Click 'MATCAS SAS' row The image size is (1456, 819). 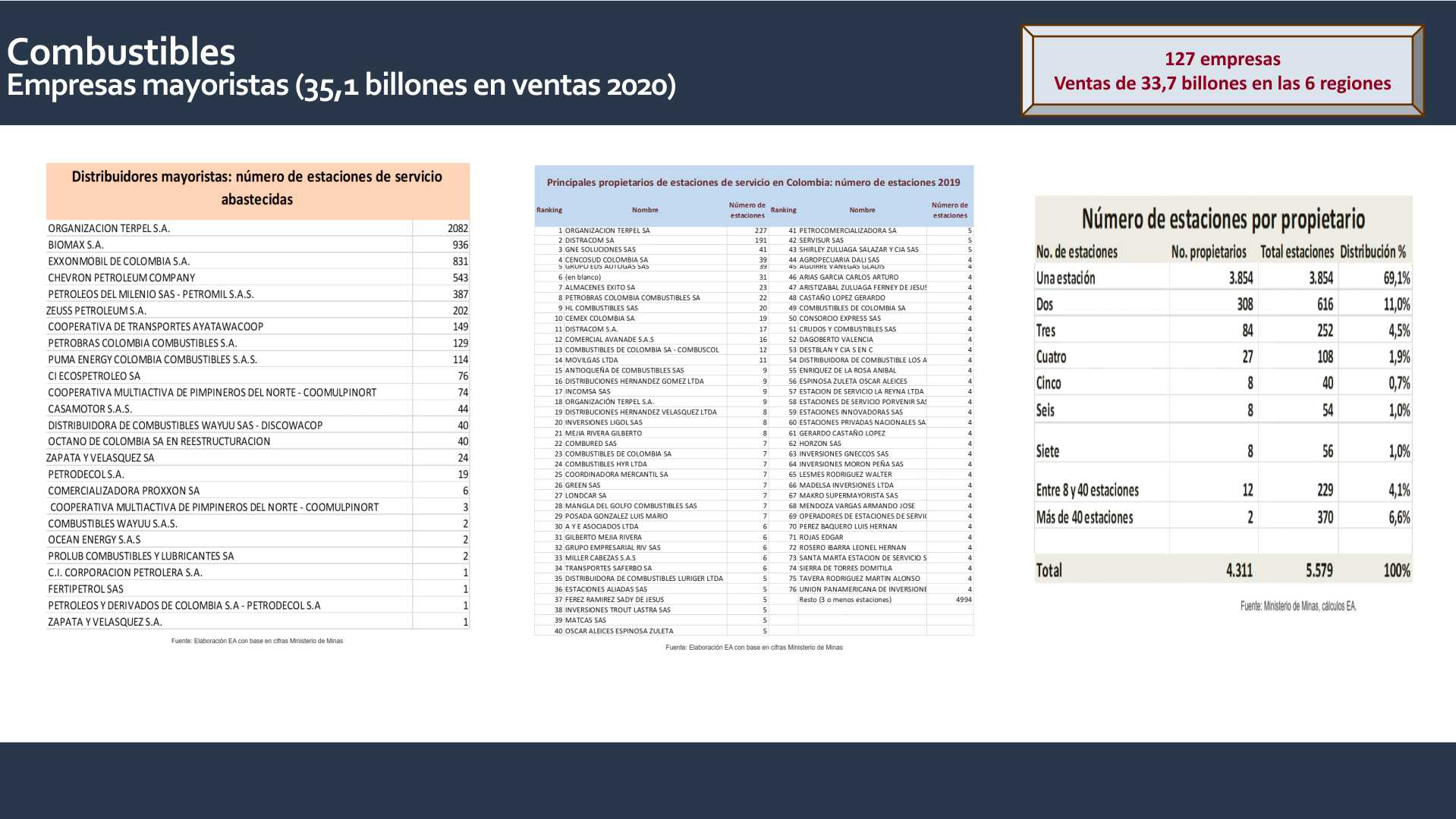point(653,620)
